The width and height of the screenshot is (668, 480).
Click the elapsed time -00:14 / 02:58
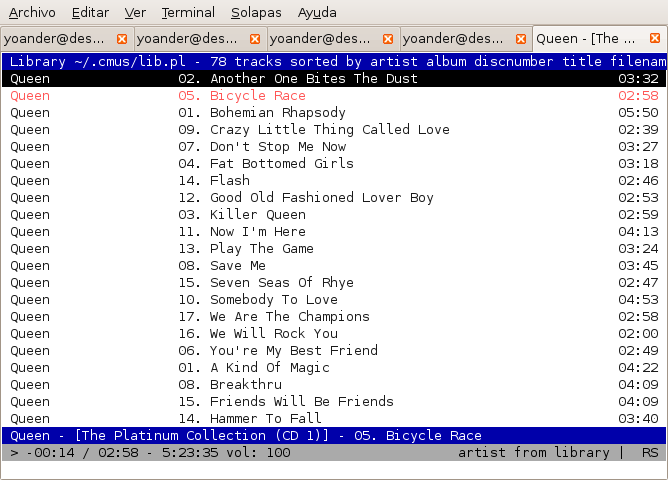point(83,453)
